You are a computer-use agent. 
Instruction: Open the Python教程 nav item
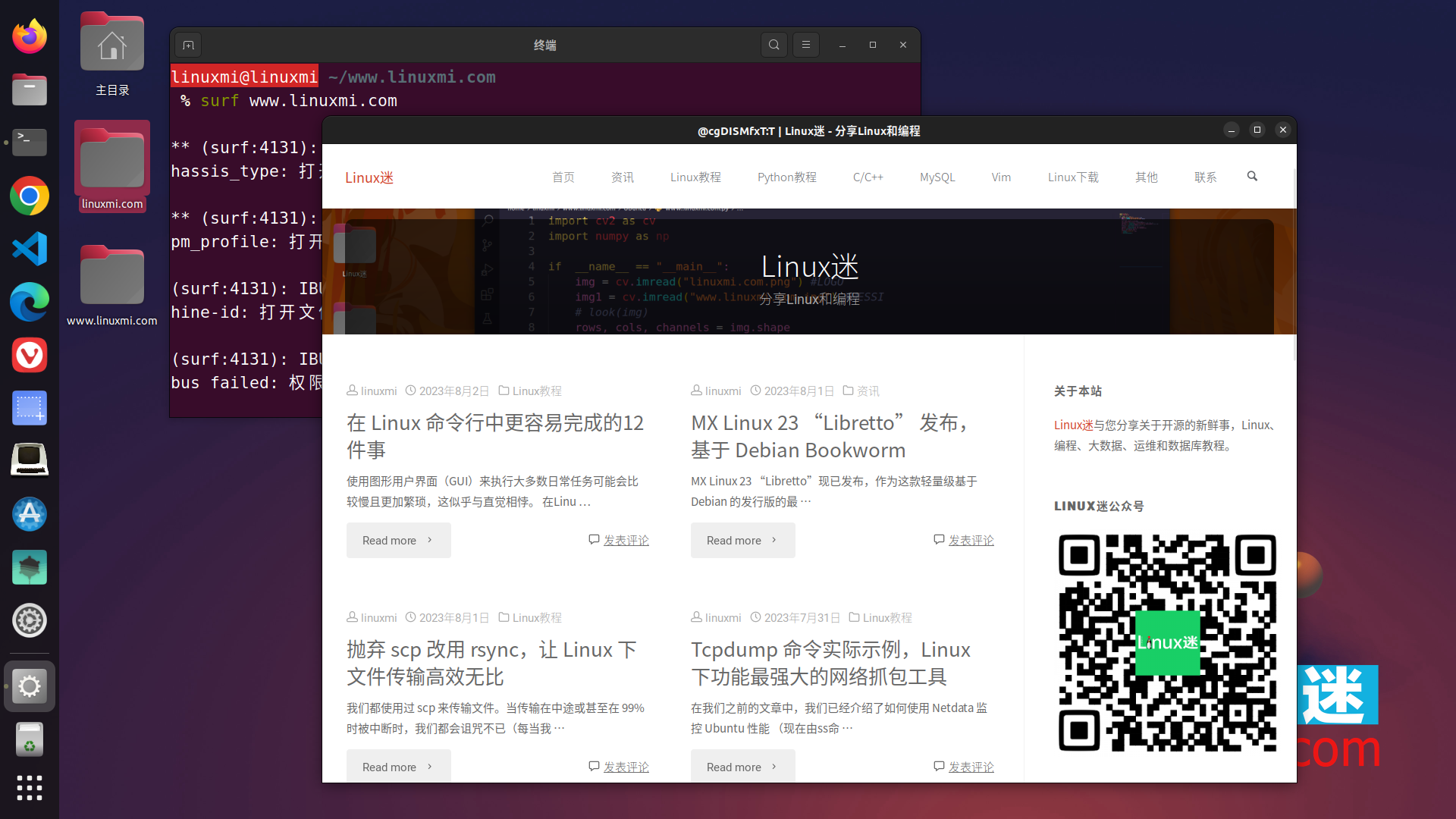tap(787, 177)
